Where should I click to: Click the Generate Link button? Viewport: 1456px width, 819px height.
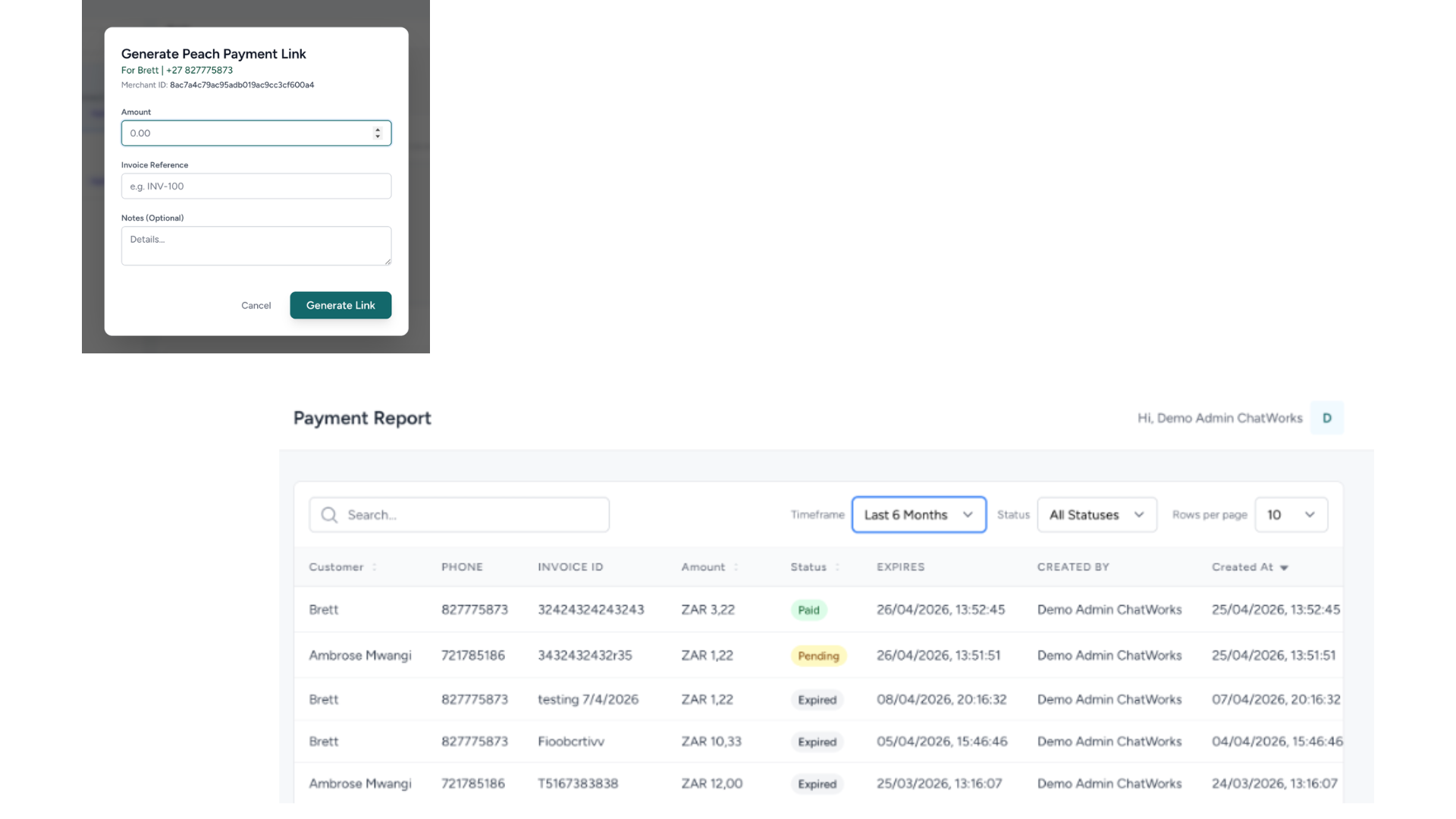(340, 306)
